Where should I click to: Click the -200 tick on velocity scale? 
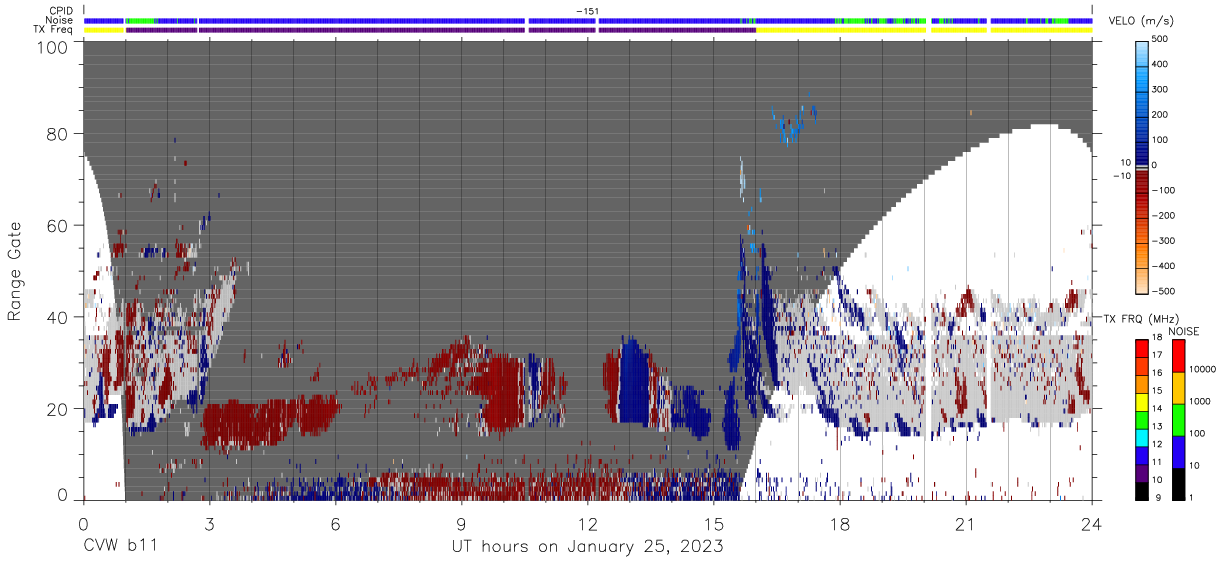(1163, 216)
